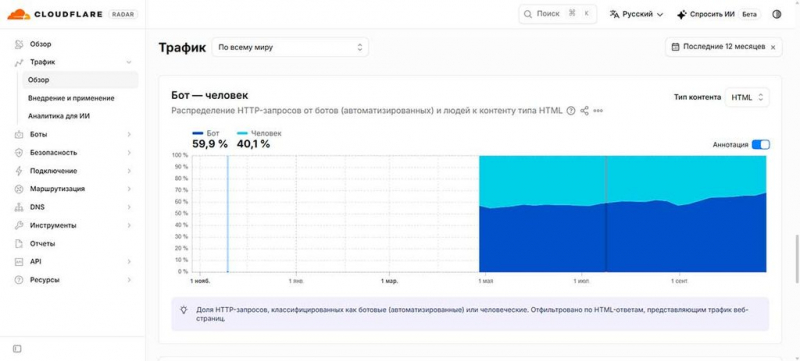Open the Русский language dropdown
Screen dimensions: 800x361
coord(636,14)
